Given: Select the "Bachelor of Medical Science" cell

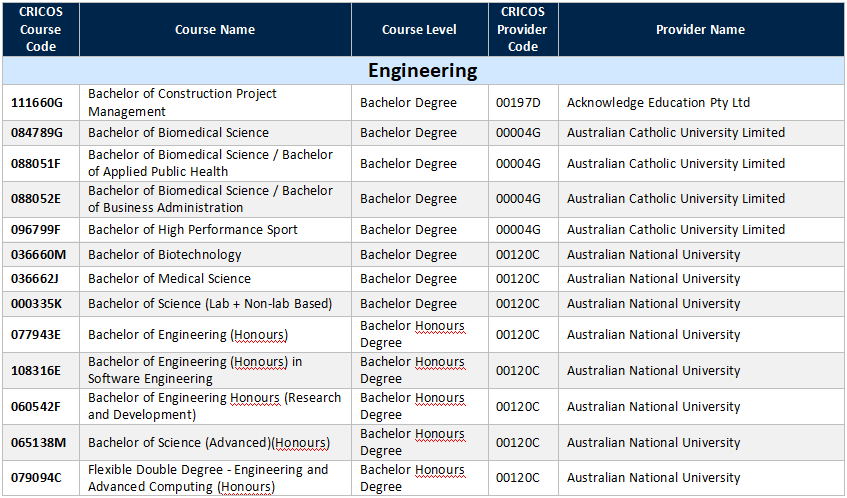Looking at the screenshot, I should [169, 279].
